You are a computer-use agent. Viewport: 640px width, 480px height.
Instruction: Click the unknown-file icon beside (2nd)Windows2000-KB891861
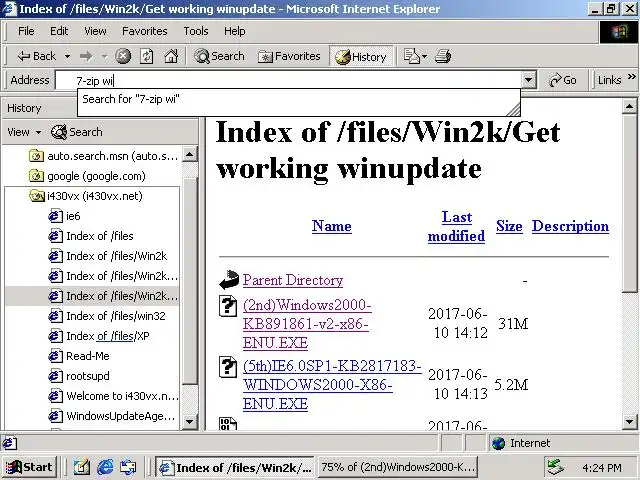tap(228, 306)
